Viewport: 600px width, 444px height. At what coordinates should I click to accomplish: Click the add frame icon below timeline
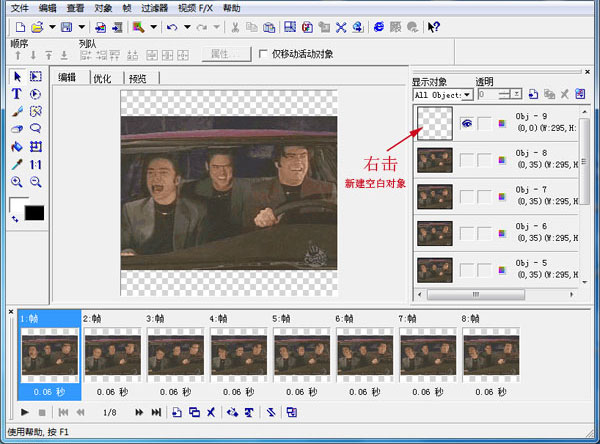[x=176, y=412]
